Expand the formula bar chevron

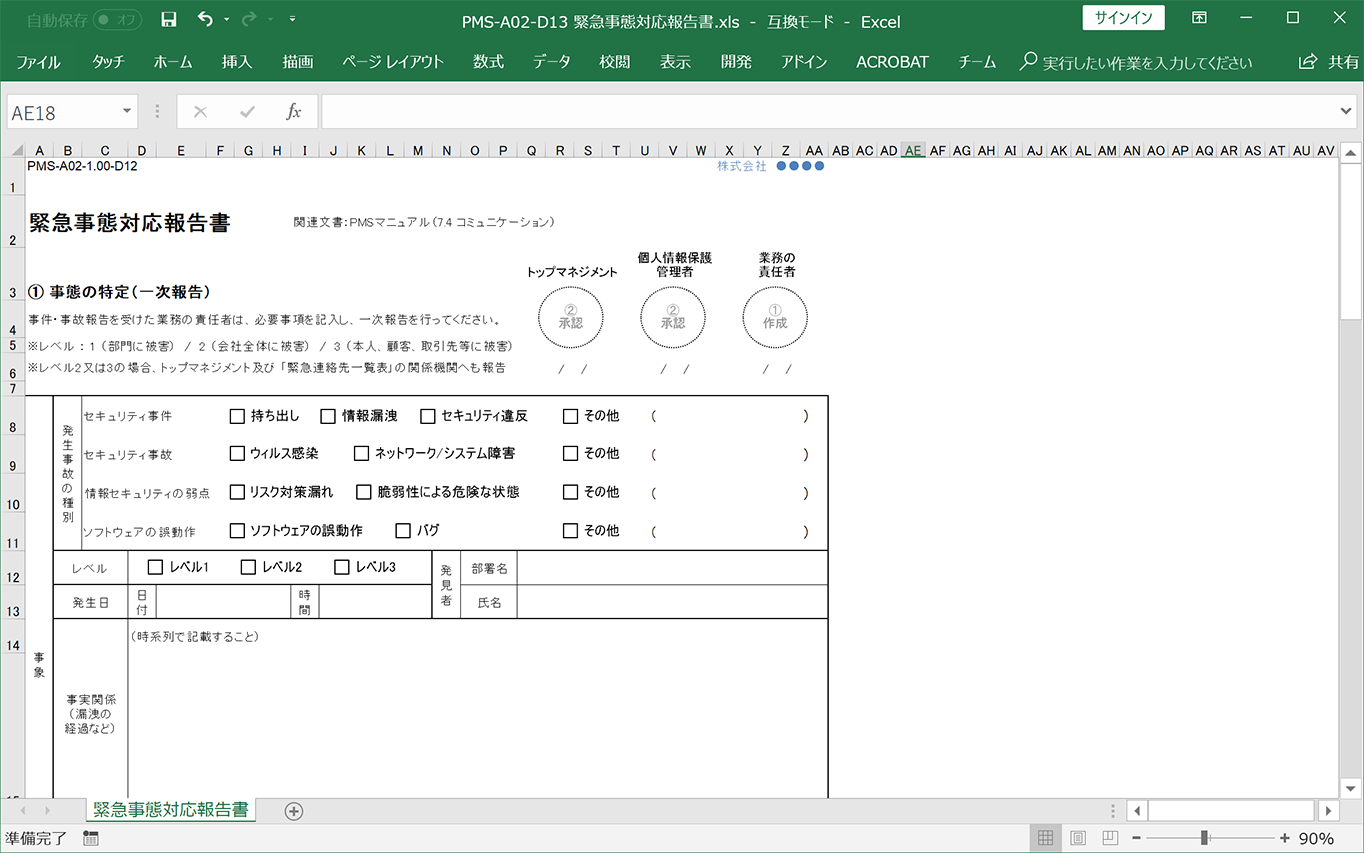[x=1345, y=112]
